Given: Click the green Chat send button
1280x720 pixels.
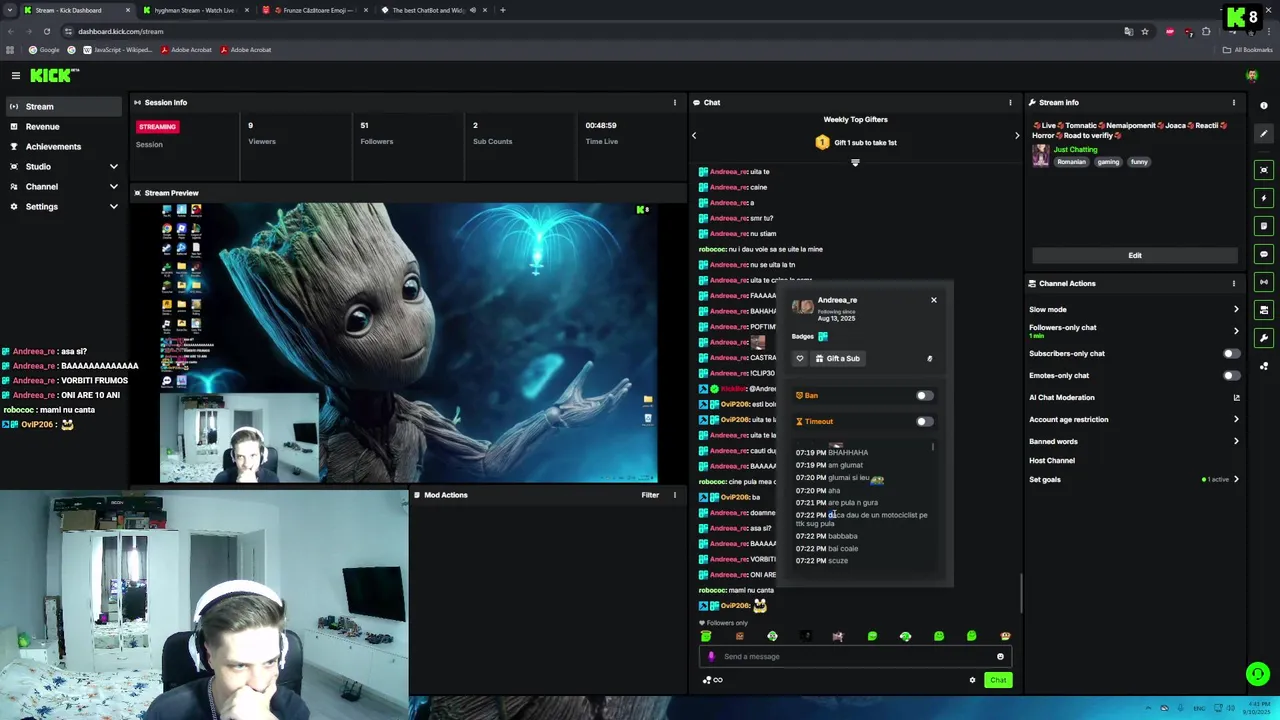Looking at the screenshot, I should coord(998,680).
